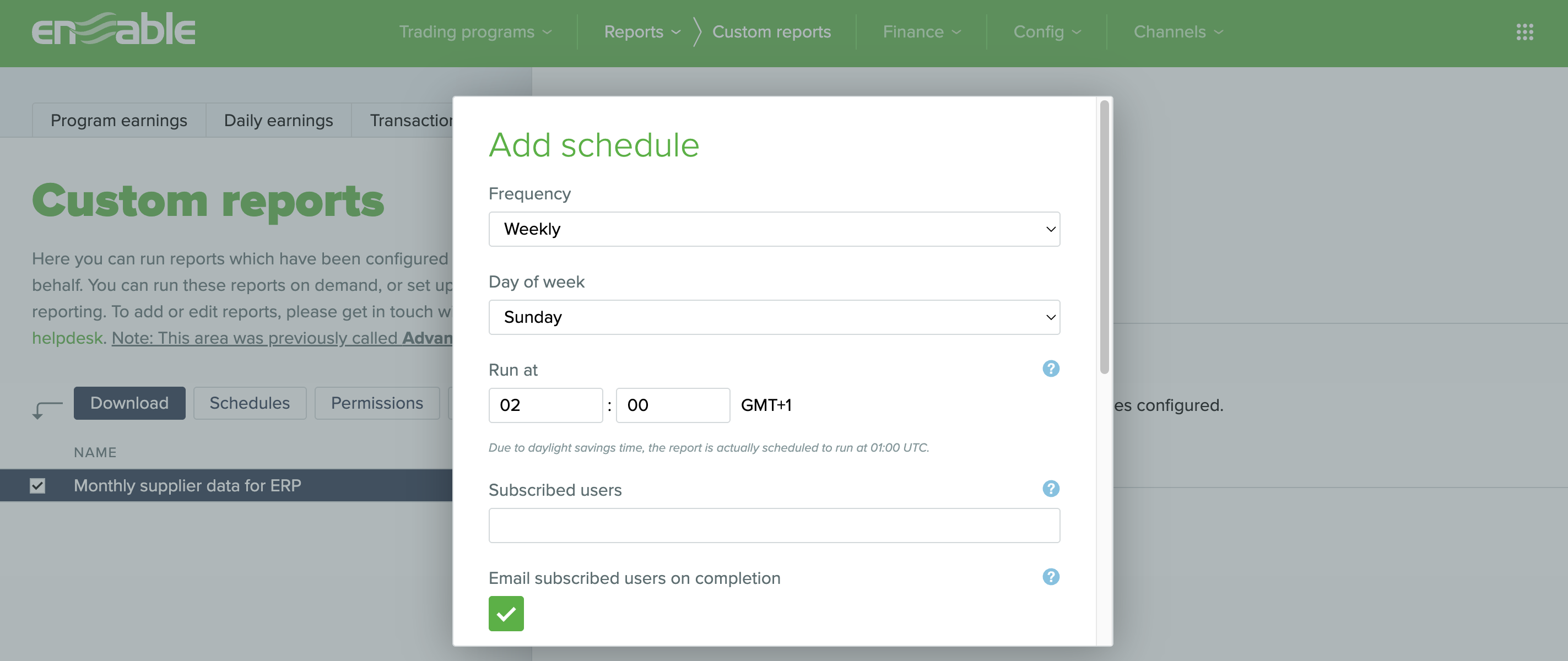Expand the Channels menu
This screenshot has height=661, width=1568.
(1176, 32)
